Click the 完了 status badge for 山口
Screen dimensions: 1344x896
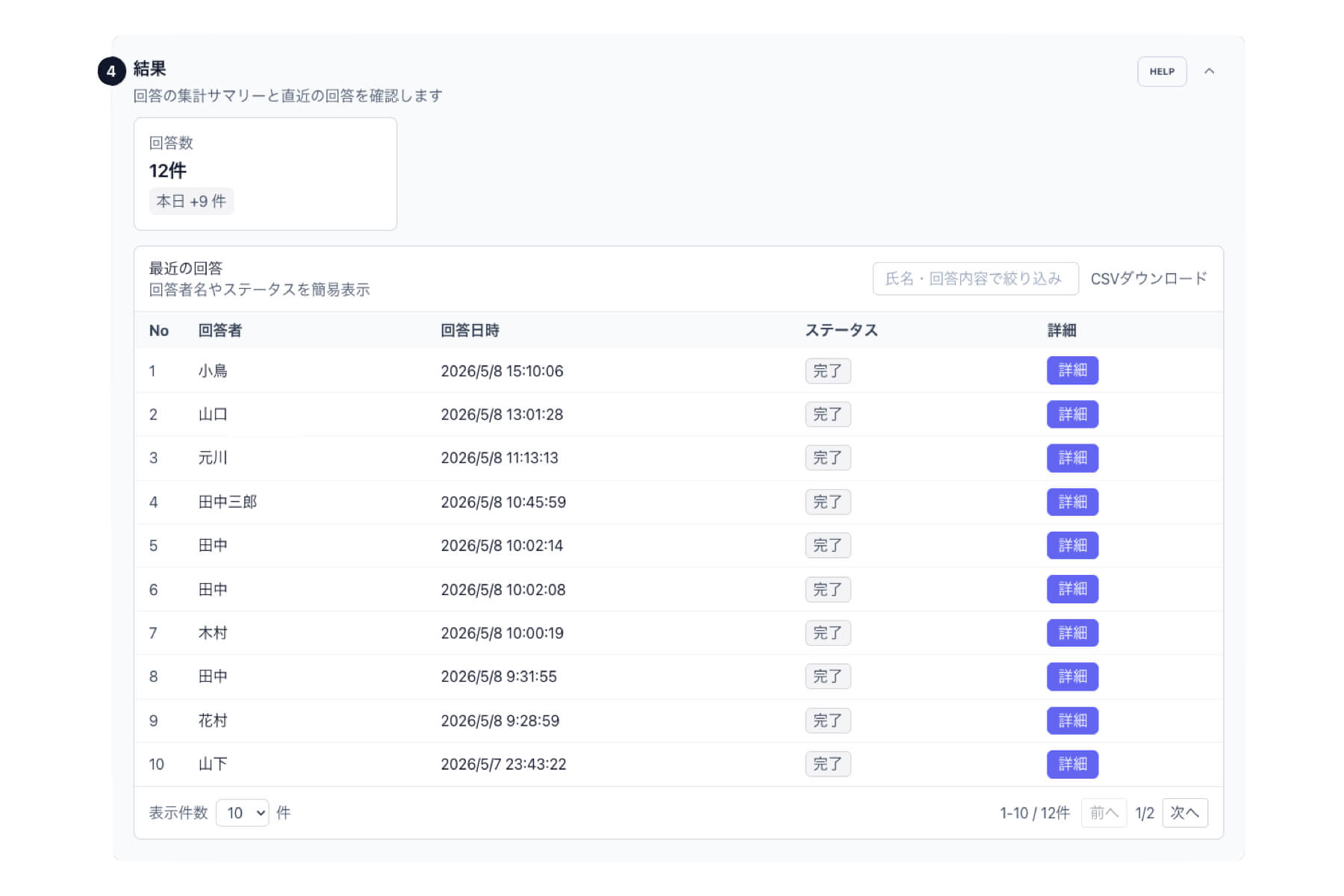pos(827,414)
